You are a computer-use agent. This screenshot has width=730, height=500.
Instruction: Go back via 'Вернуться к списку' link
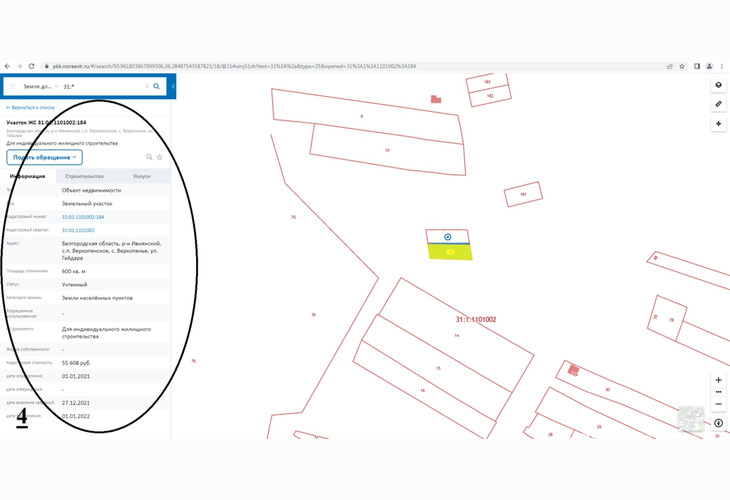pos(31,108)
